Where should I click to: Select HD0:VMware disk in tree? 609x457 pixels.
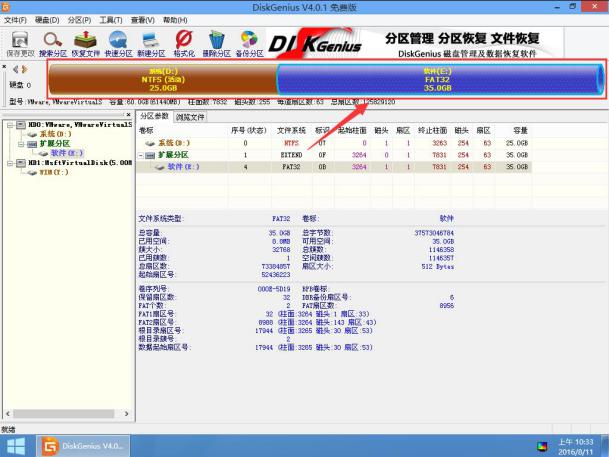(x=80, y=125)
